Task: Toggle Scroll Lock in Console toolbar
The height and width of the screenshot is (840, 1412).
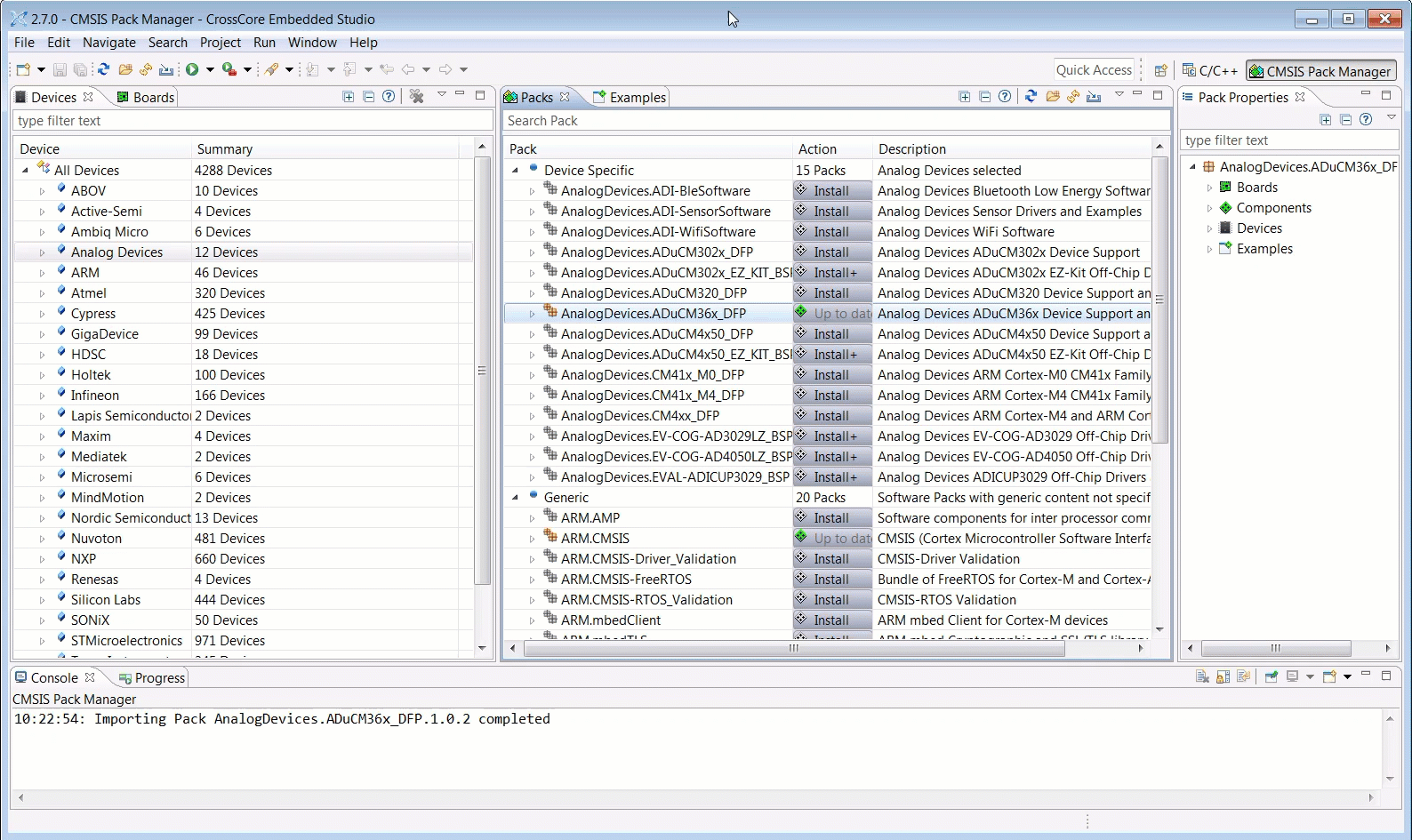Action: (1223, 677)
